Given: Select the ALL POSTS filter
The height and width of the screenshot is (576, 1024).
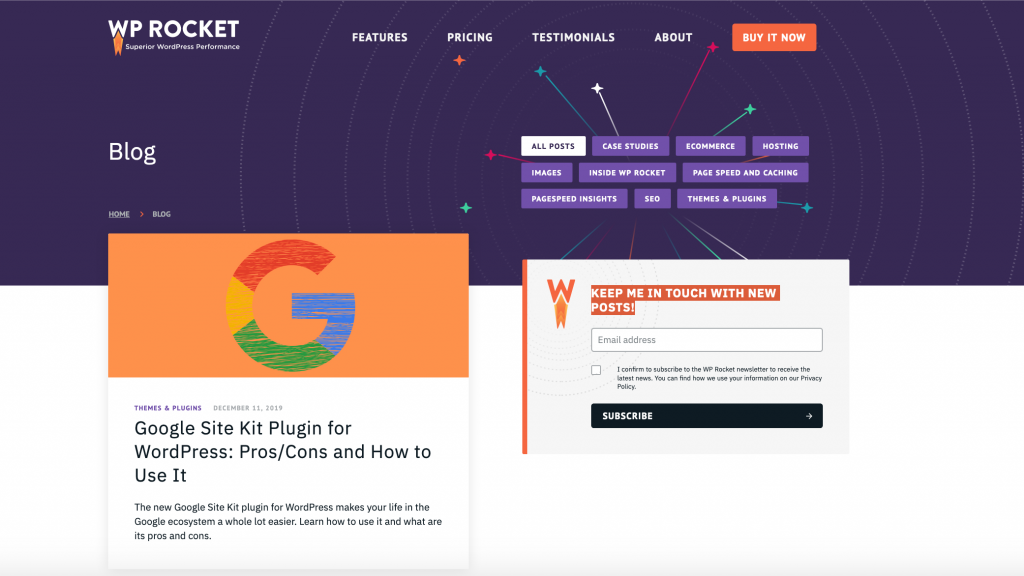Looking at the screenshot, I should tap(553, 145).
